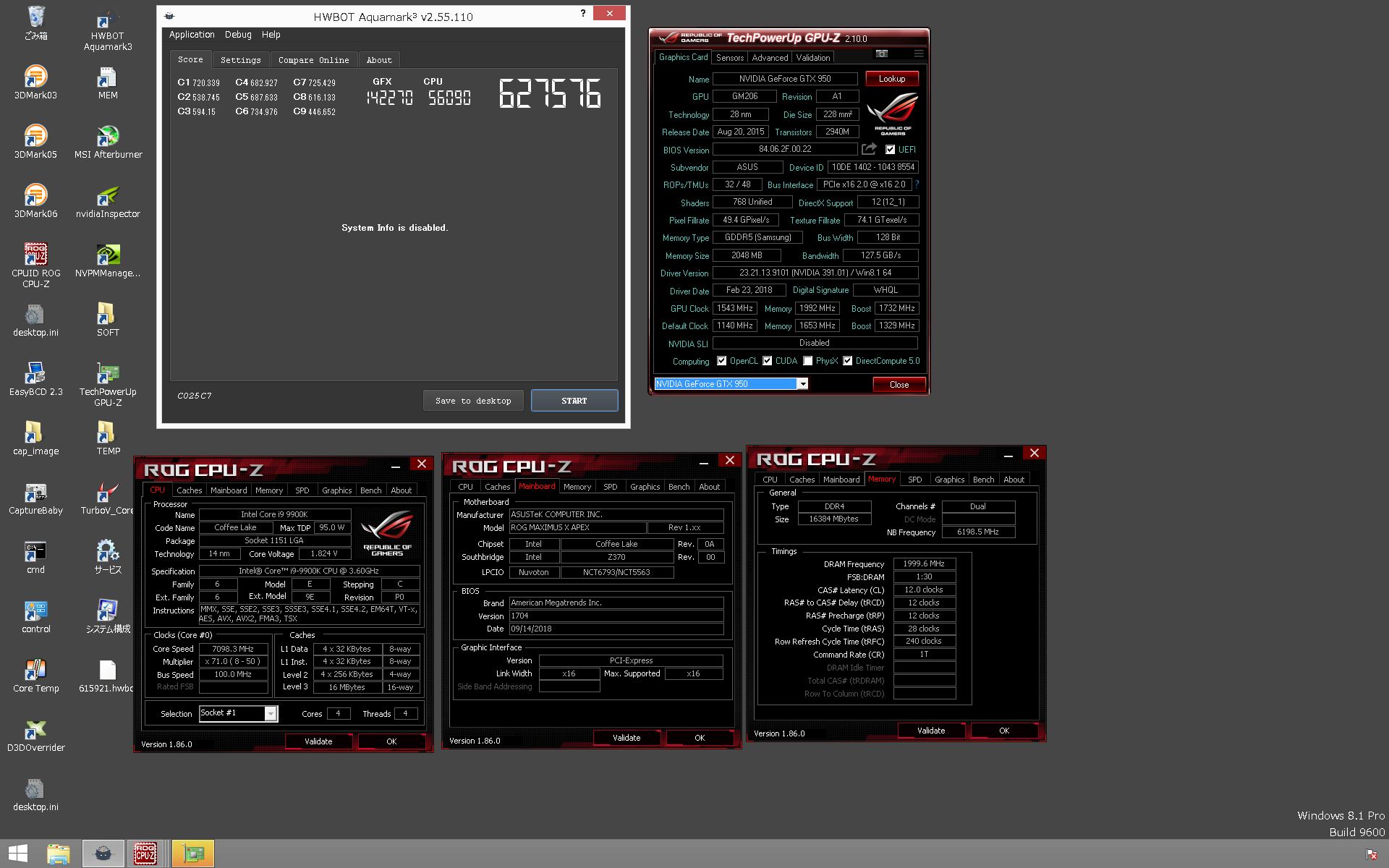
Task: Toggle the CUDA checkbox in GPU-Z
Action: 768,361
